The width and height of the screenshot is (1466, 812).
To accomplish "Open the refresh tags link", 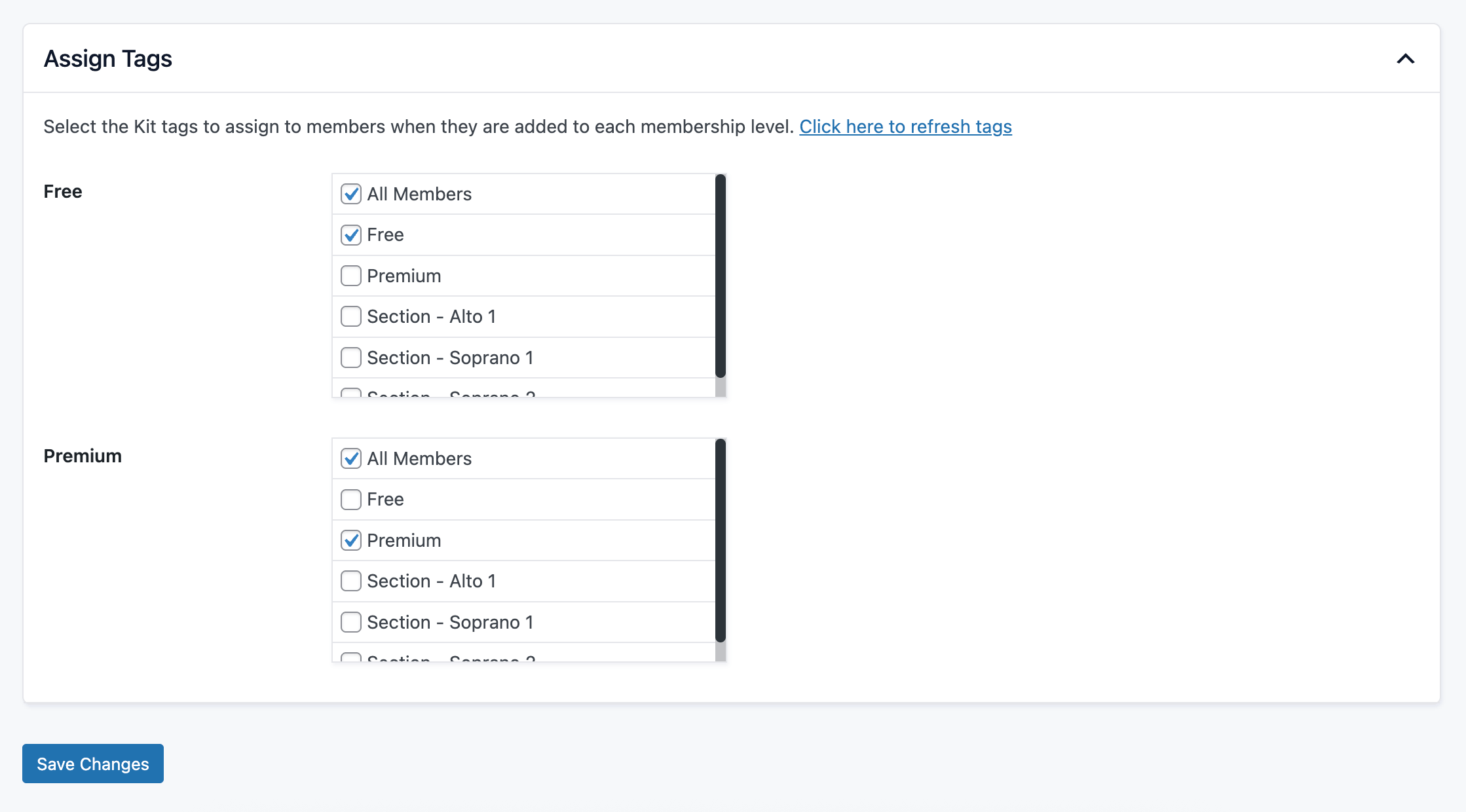I will (905, 126).
